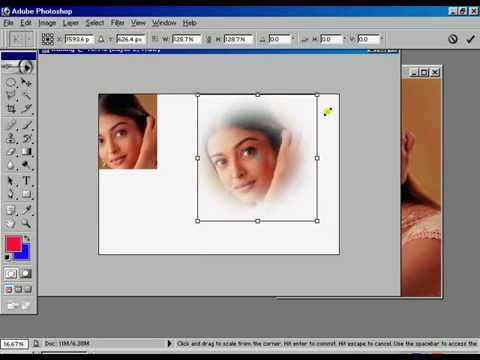
Task: Select the Magic Wand tool
Action: (x=26, y=96)
